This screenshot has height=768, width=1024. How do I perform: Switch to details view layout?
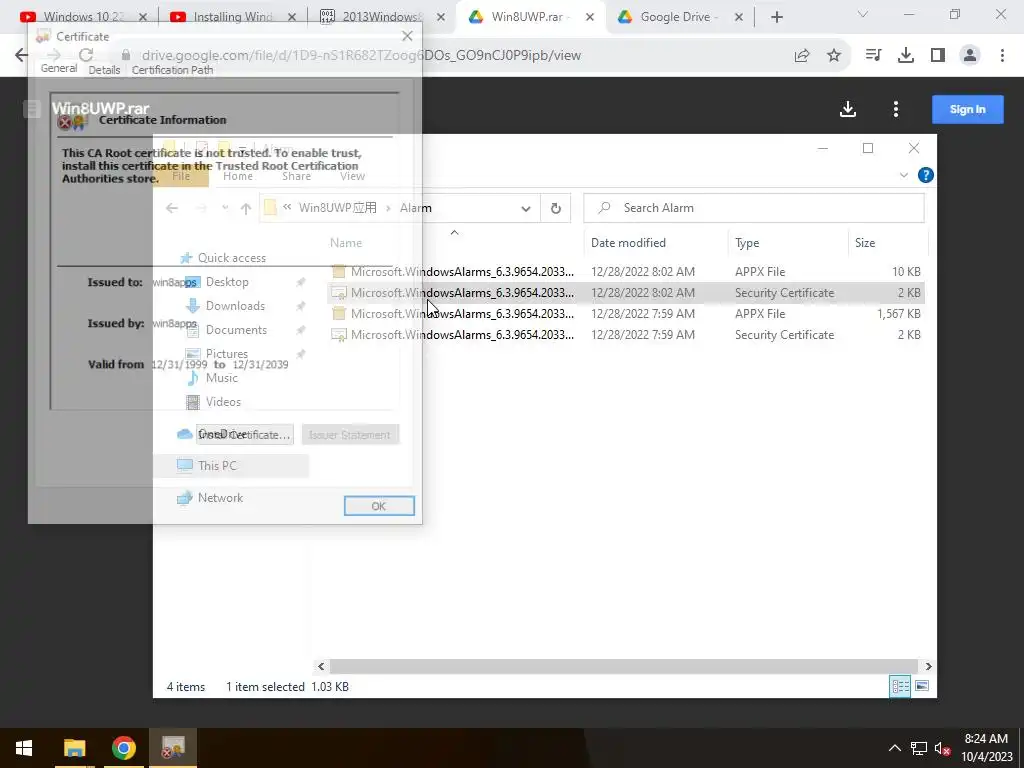point(900,686)
